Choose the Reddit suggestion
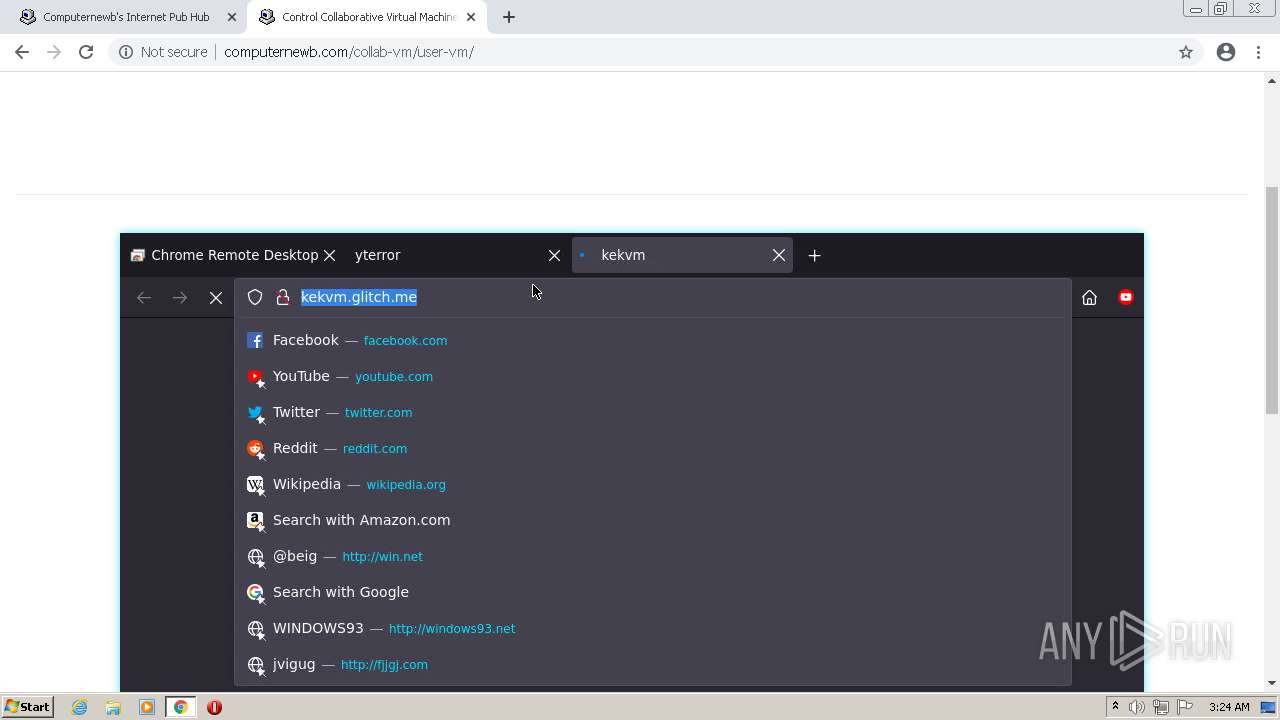1280x720 pixels. pos(652,448)
